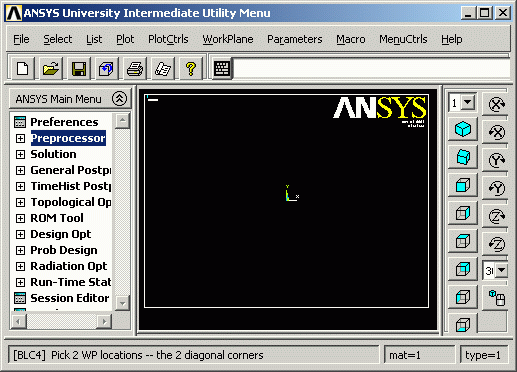
Task: Click the rotate about Z clockwise icon
Action: [x=497, y=216]
